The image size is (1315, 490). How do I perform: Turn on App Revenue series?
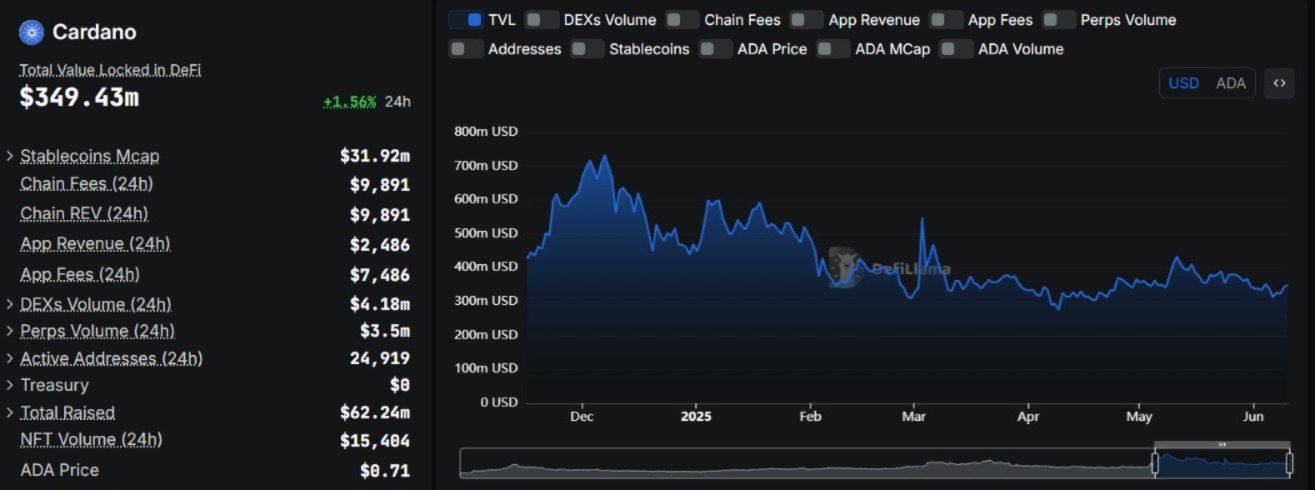click(x=806, y=20)
